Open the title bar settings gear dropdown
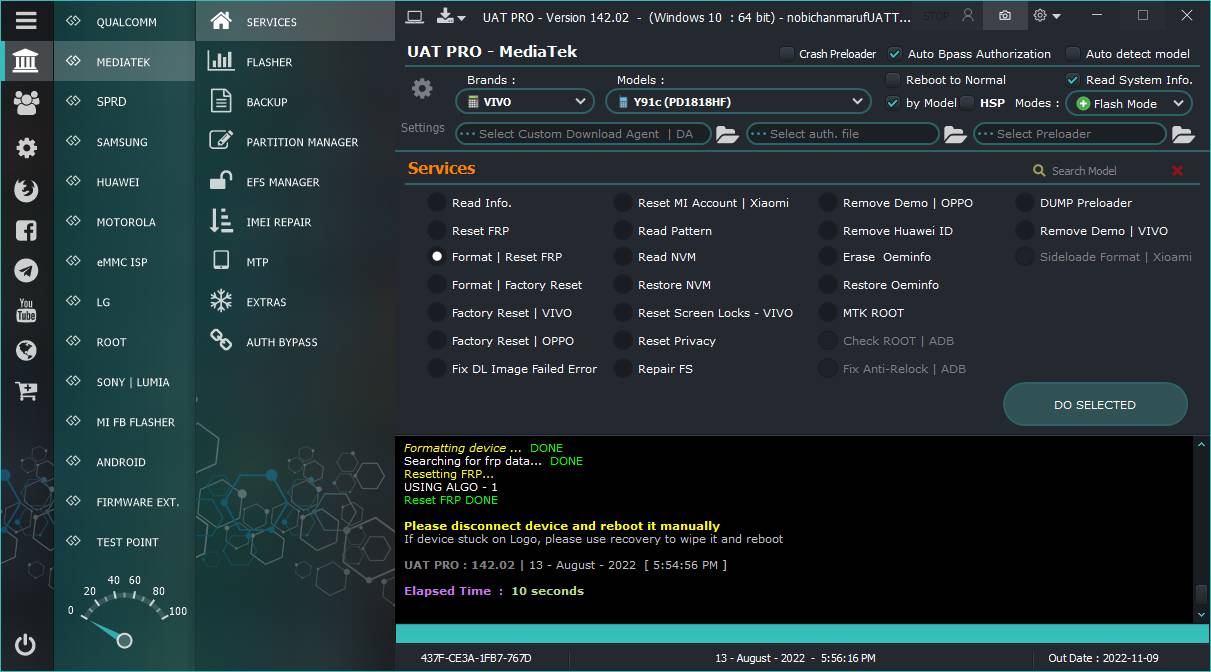 (1046, 16)
